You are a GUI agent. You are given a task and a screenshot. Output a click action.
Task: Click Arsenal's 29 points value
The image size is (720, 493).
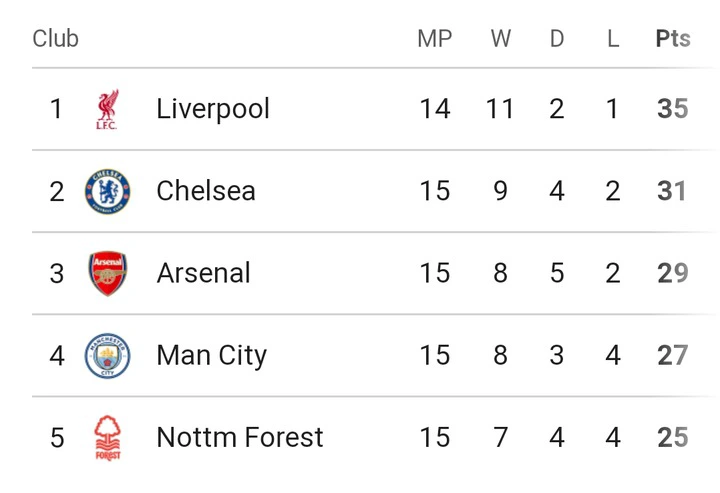point(673,273)
